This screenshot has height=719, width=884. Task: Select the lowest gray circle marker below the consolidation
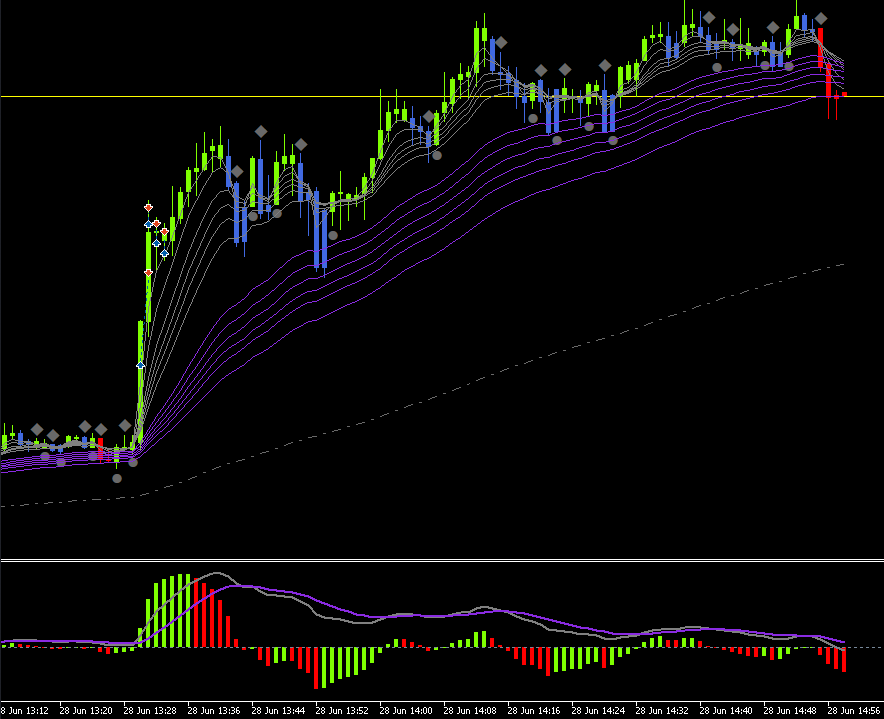117,478
